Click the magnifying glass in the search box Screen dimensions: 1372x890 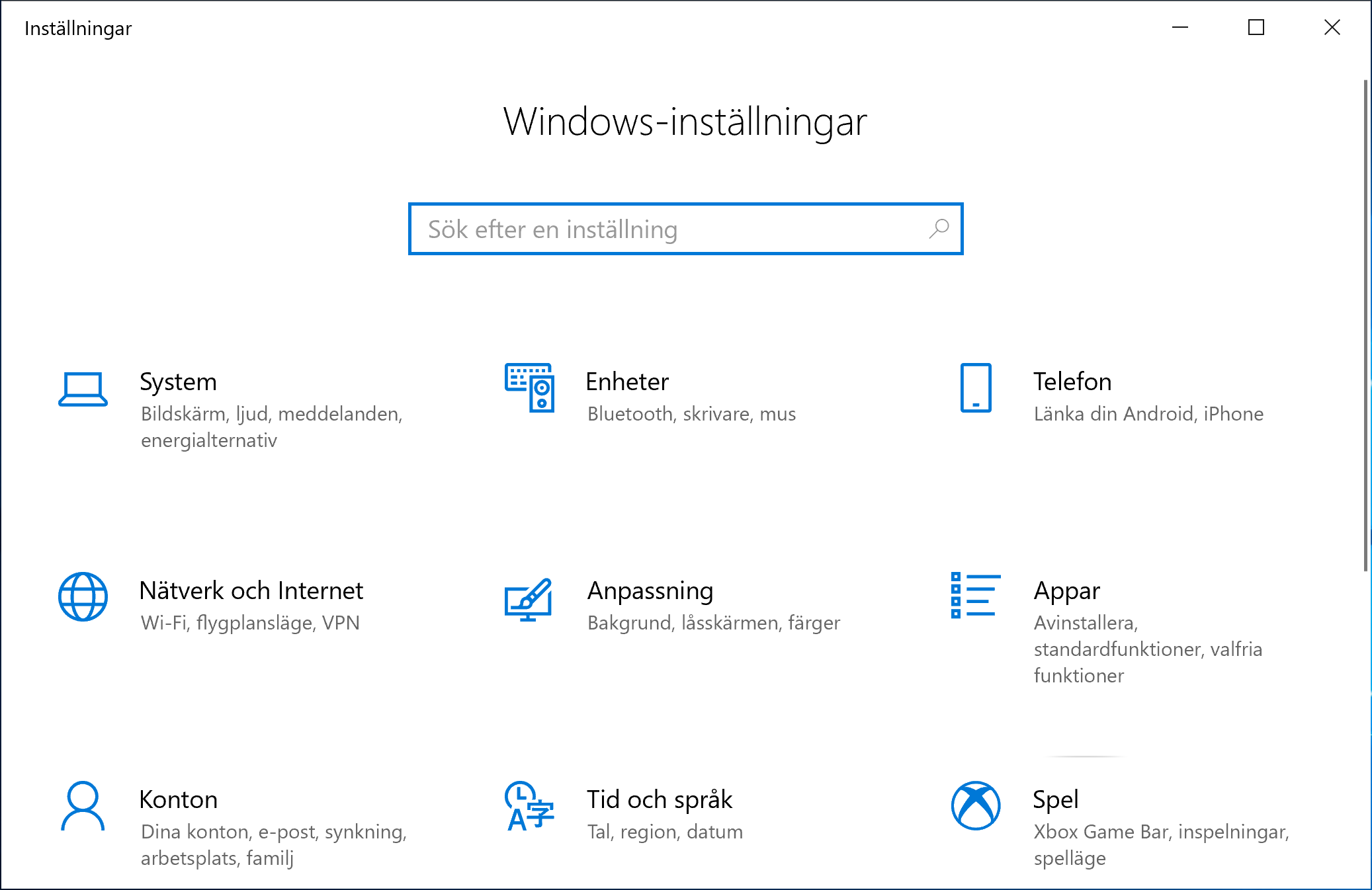point(937,229)
